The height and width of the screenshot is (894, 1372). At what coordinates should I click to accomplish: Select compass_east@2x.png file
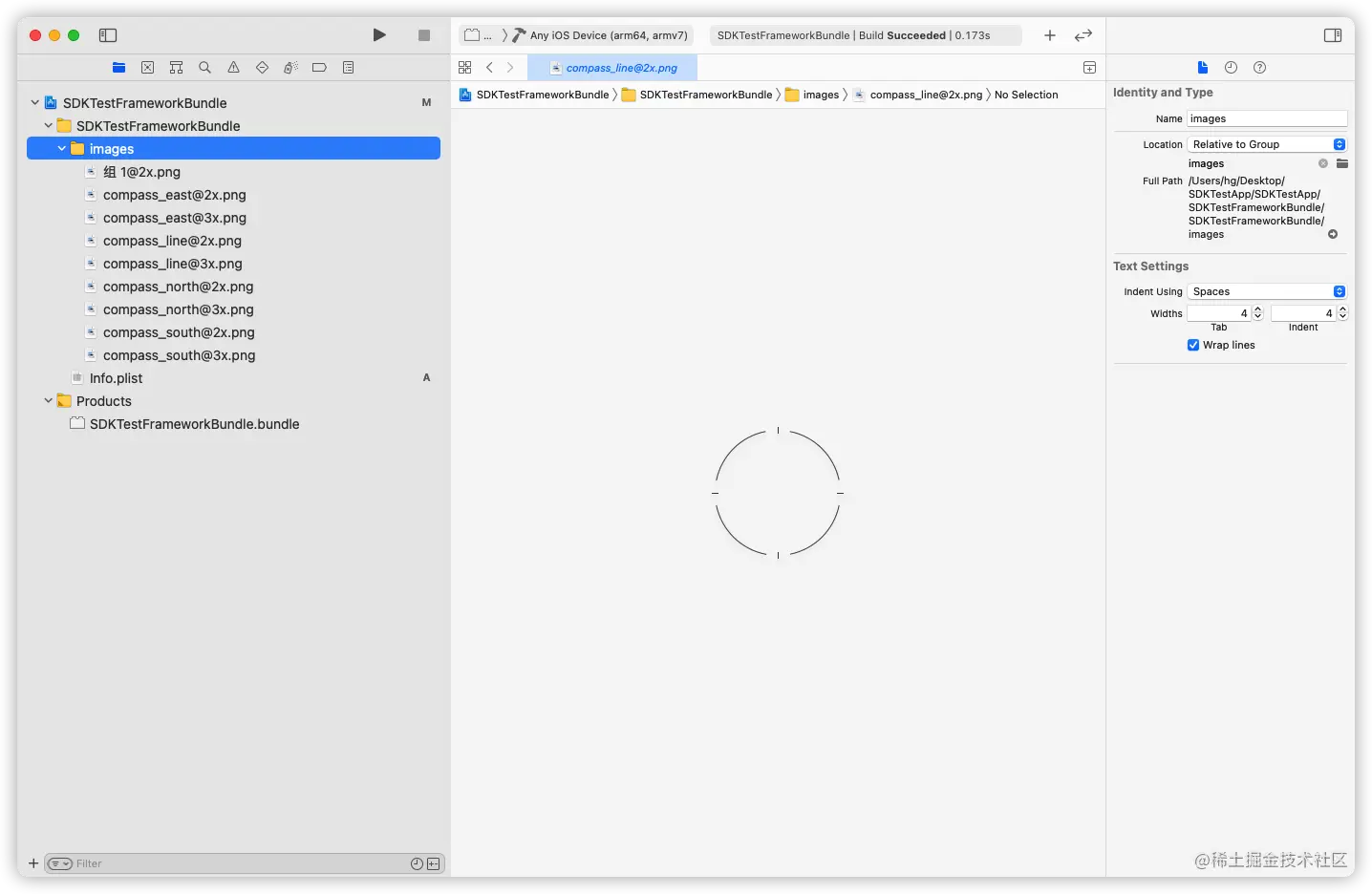coord(174,195)
